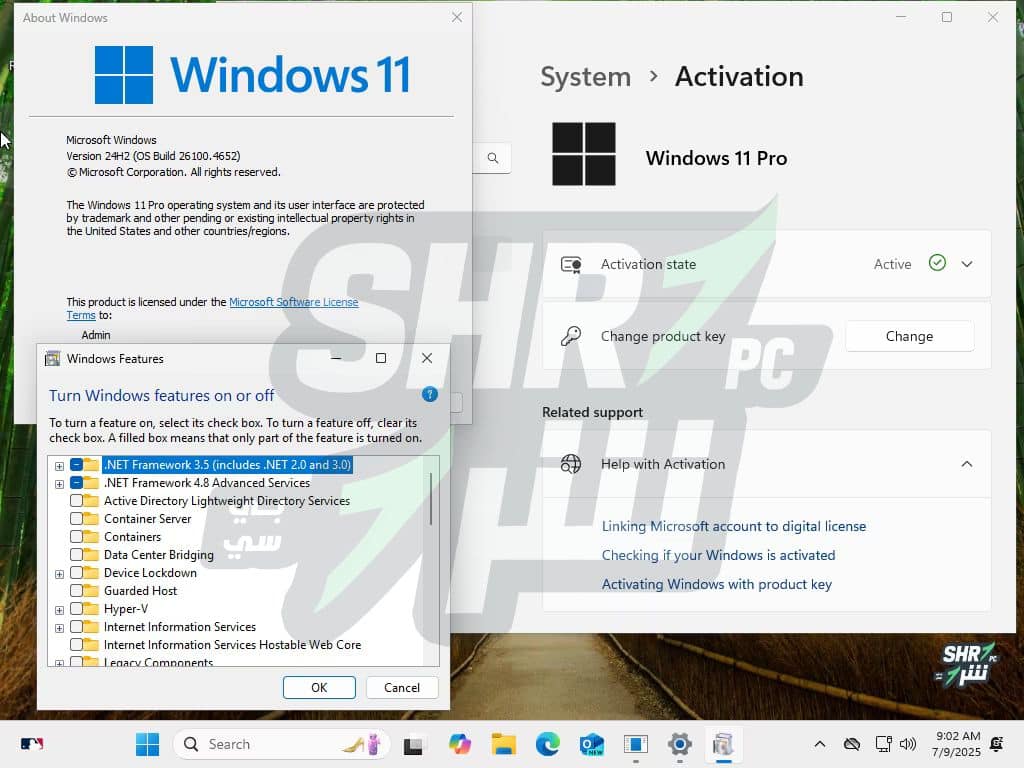
Task: Enable Active Directory Lightweight Directory Services checkbox
Action: click(76, 501)
